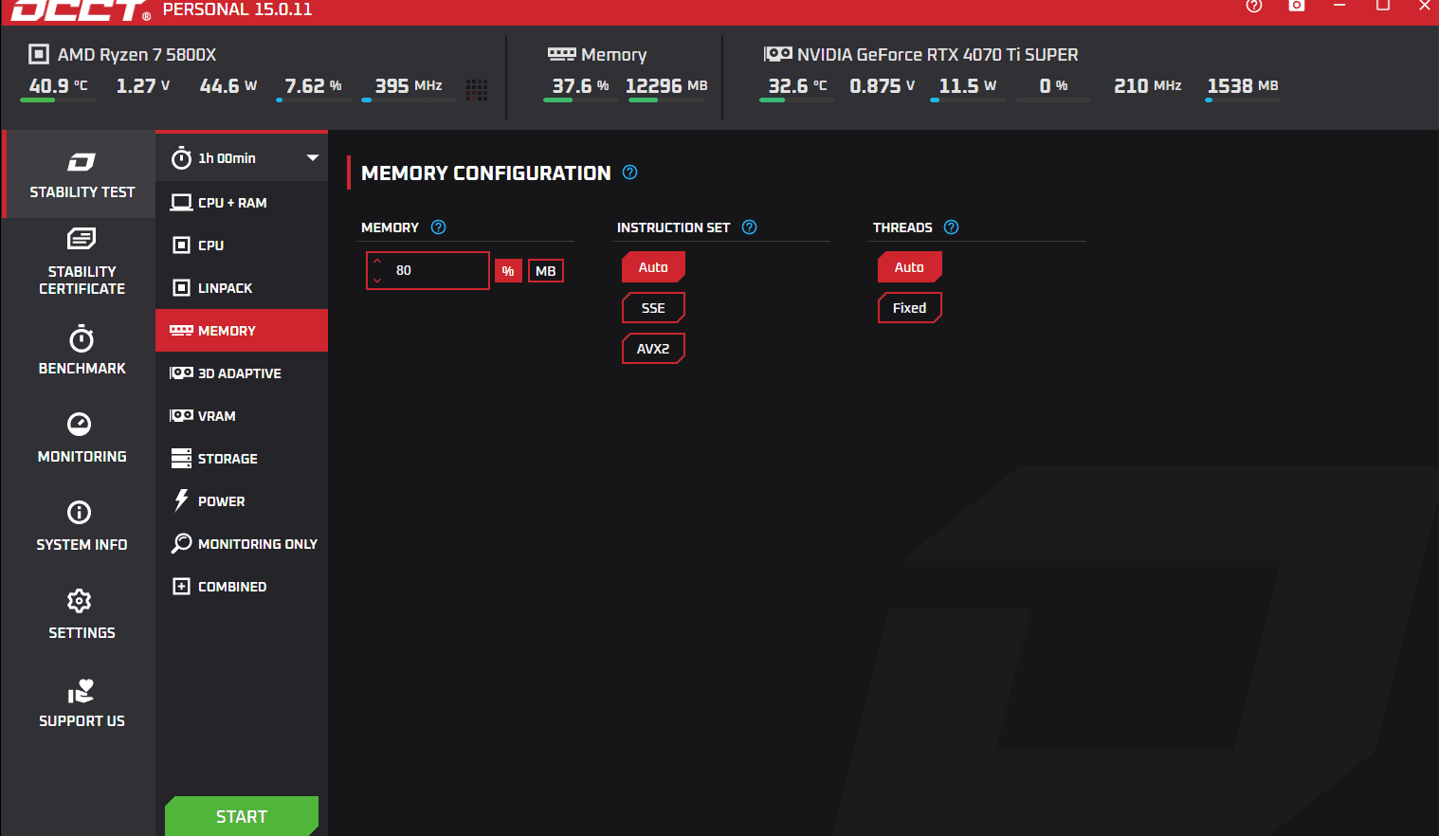The height and width of the screenshot is (836, 1456).
Task: Select the CPU + RAM test
Action: 242,202
